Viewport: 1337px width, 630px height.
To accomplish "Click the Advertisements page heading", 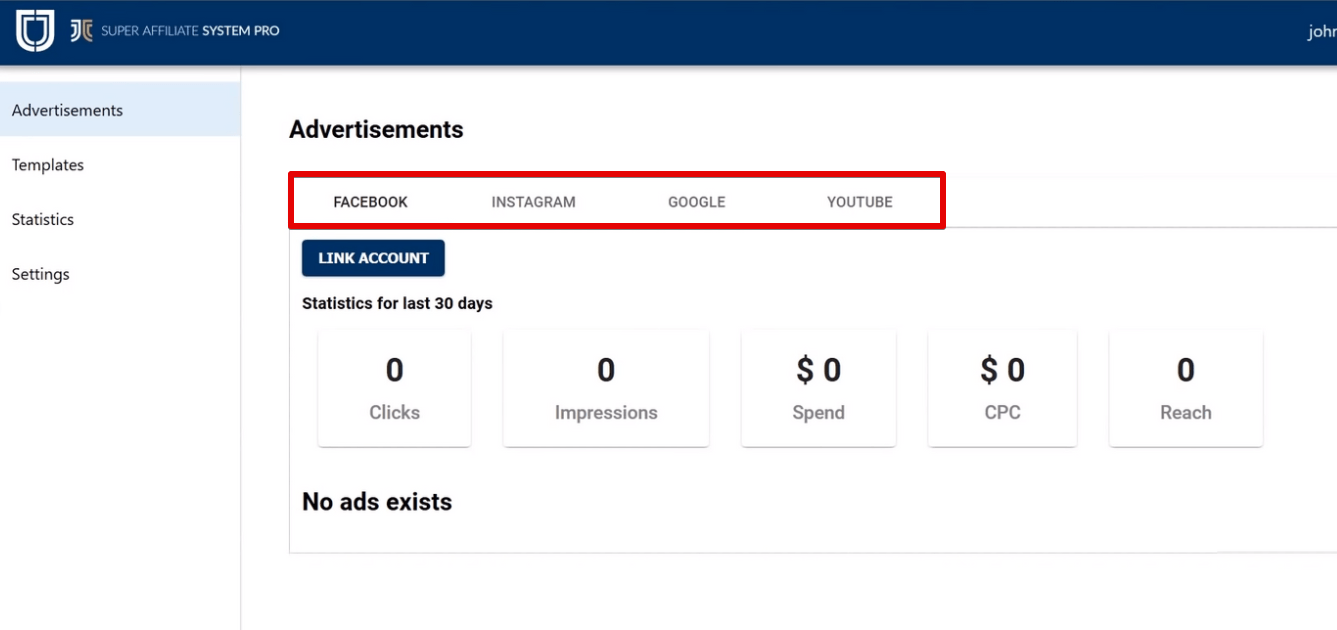I will [376, 129].
